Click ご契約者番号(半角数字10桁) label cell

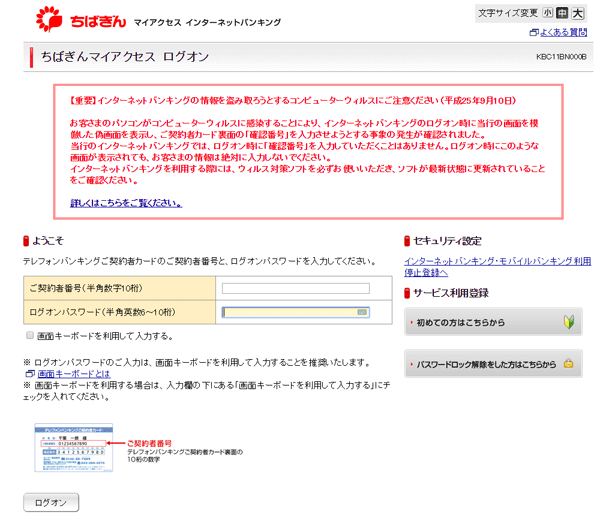pyautogui.click(x=119, y=288)
